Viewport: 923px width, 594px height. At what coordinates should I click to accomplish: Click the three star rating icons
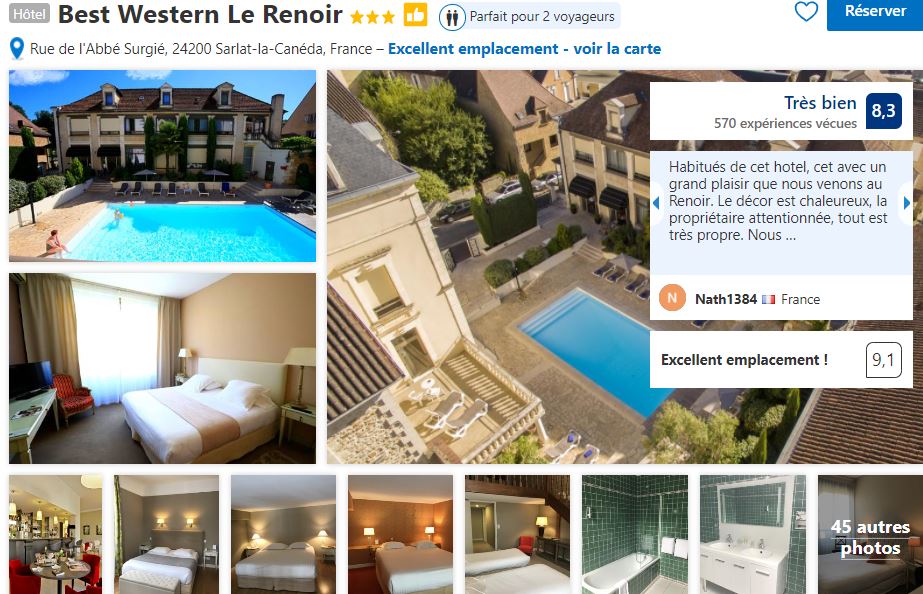coord(372,16)
